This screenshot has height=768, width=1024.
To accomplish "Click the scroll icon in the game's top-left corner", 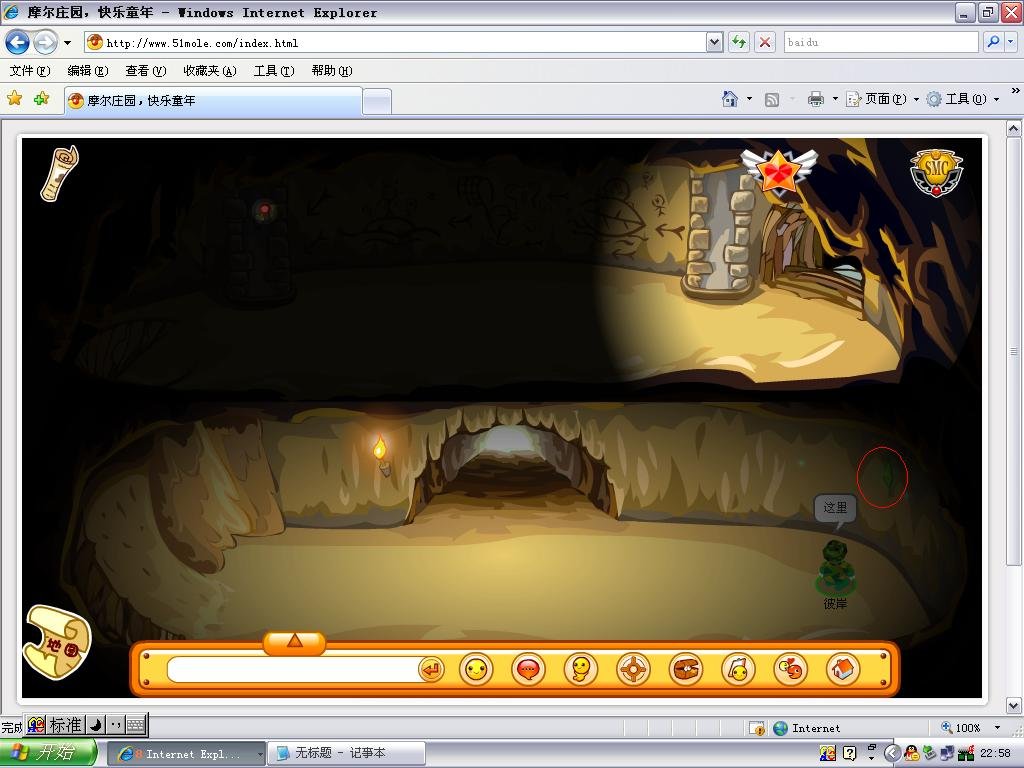I will coord(59,172).
